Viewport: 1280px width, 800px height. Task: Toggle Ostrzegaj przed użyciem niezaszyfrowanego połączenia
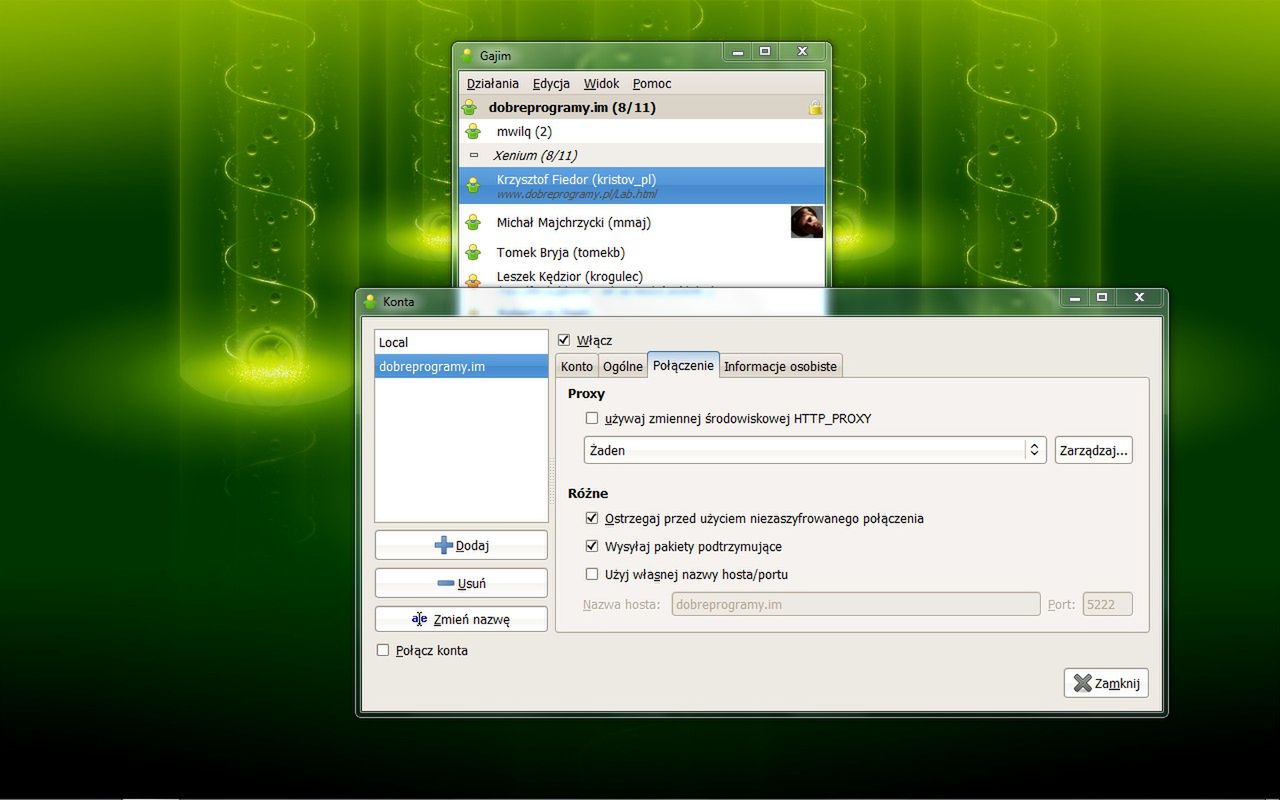(592, 519)
